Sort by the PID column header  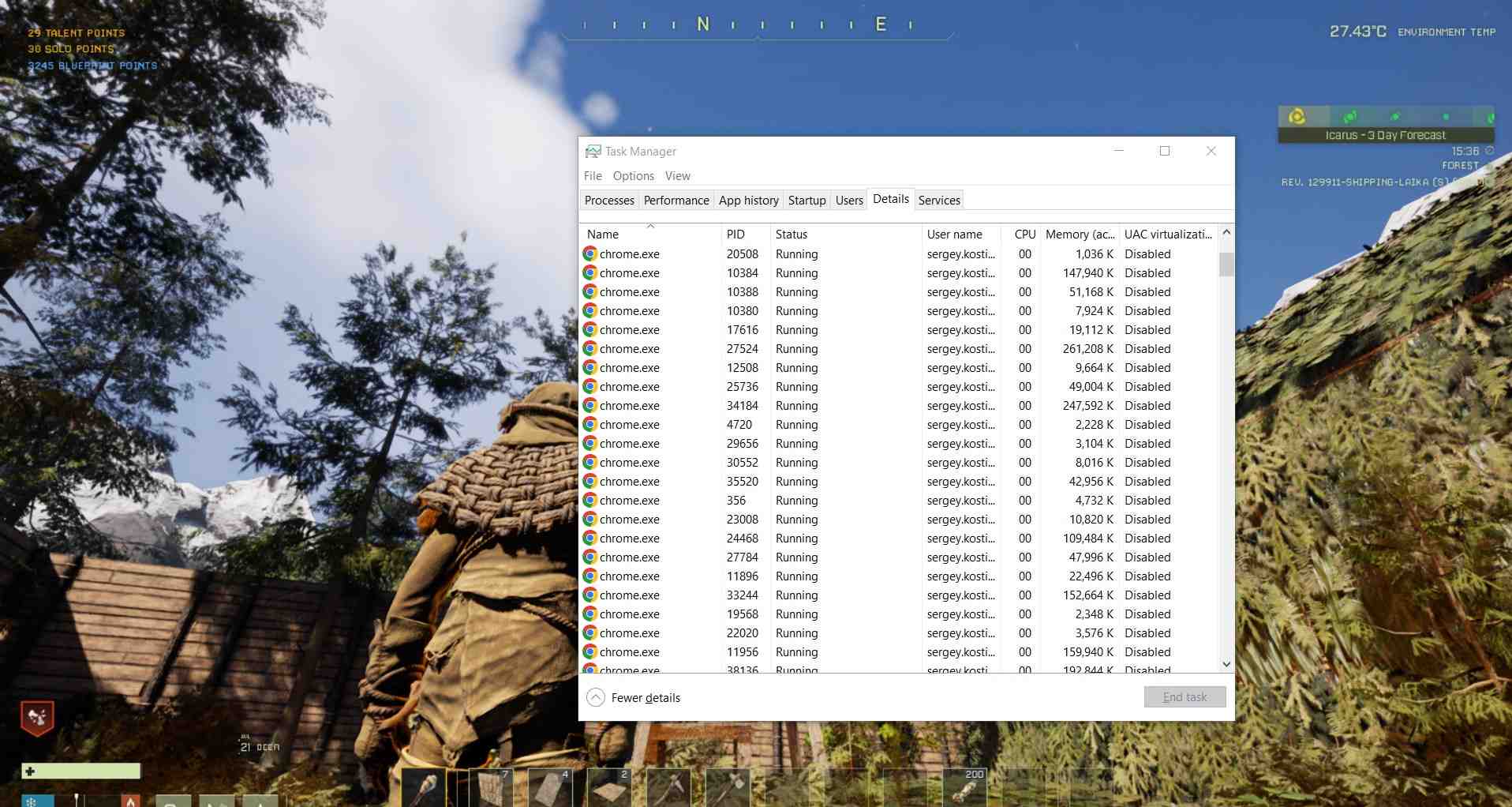pos(745,234)
